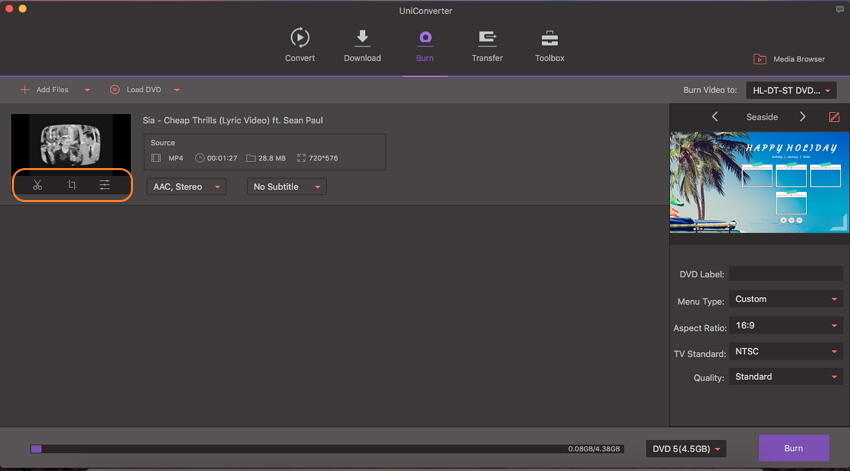Screen dimensions: 850x471
Task: Click the crop icon under thumbnail
Action: coord(72,185)
